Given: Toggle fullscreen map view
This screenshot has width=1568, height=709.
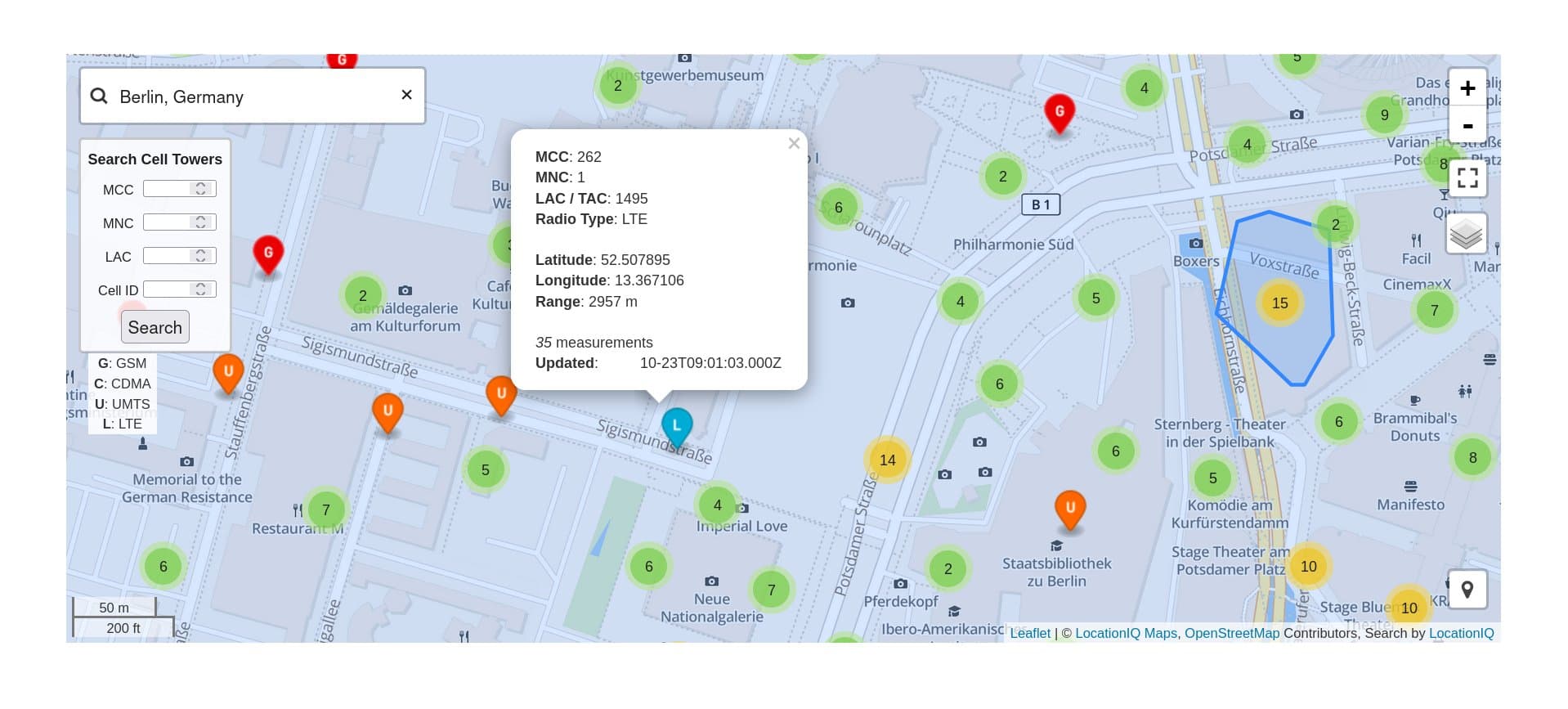Looking at the screenshot, I should pyautogui.click(x=1467, y=177).
